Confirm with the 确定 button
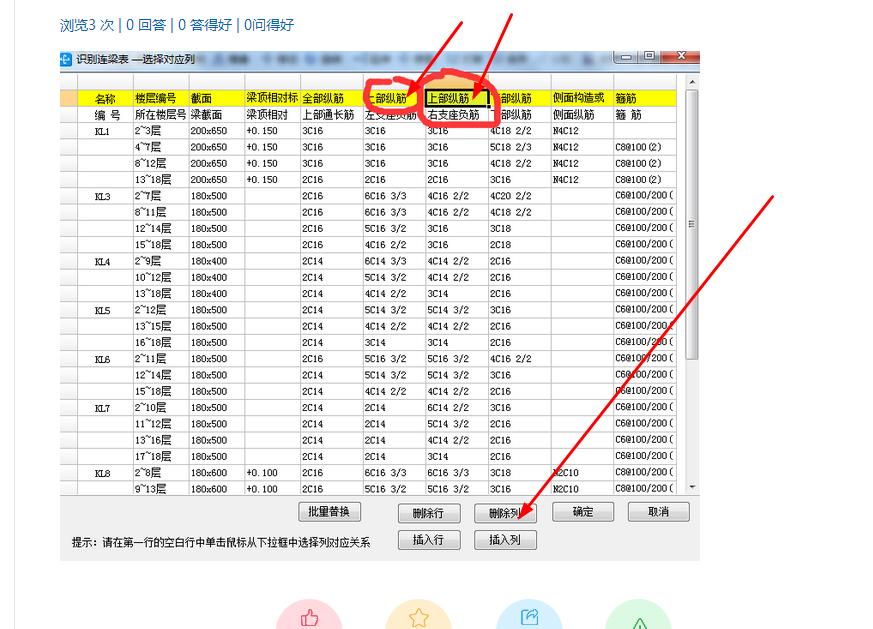873x629 pixels. click(x=583, y=512)
